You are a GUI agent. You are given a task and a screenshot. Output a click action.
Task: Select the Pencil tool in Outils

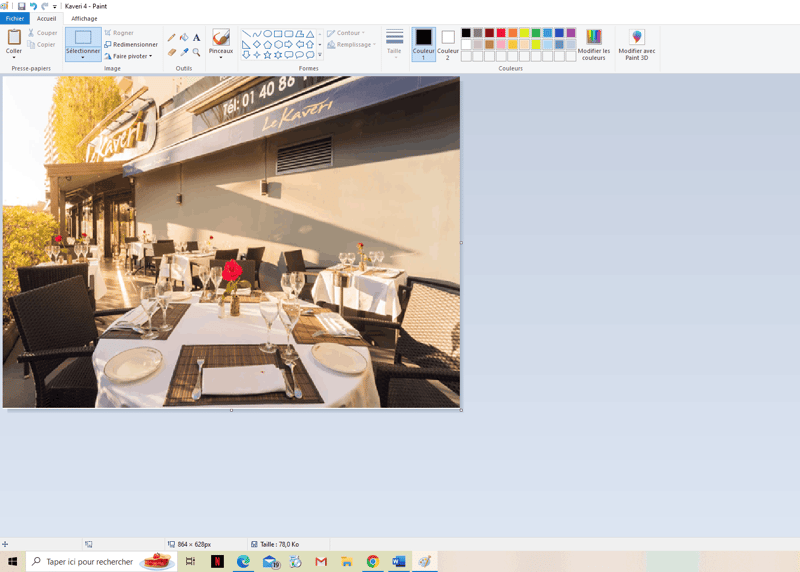pyautogui.click(x=172, y=38)
